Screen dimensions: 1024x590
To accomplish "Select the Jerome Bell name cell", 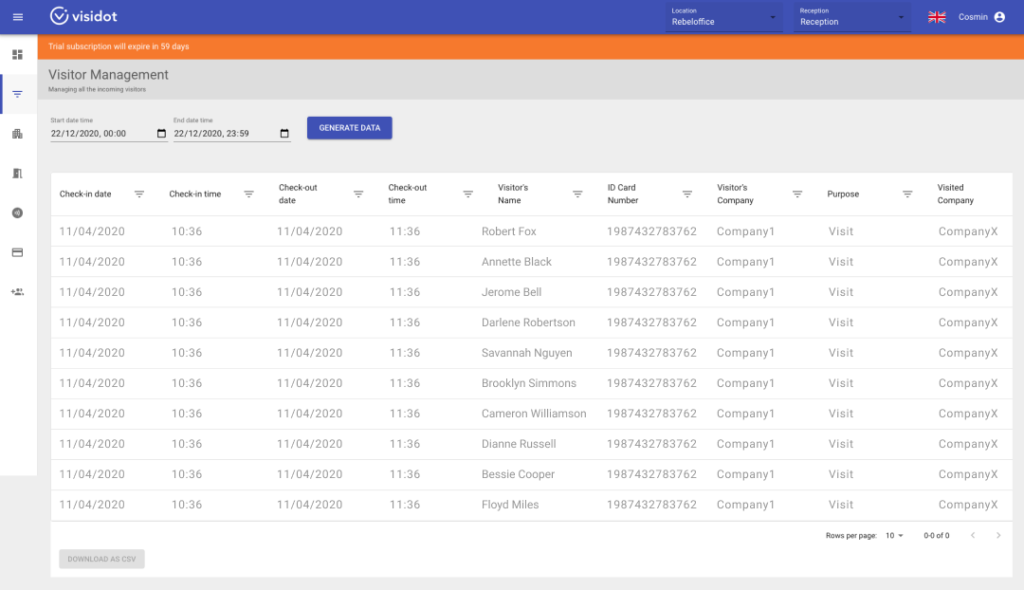I will pos(511,292).
